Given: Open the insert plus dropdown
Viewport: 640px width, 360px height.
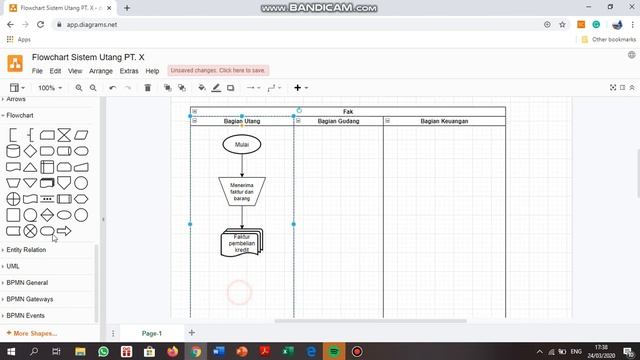Looking at the screenshot, I should [301, 88].
